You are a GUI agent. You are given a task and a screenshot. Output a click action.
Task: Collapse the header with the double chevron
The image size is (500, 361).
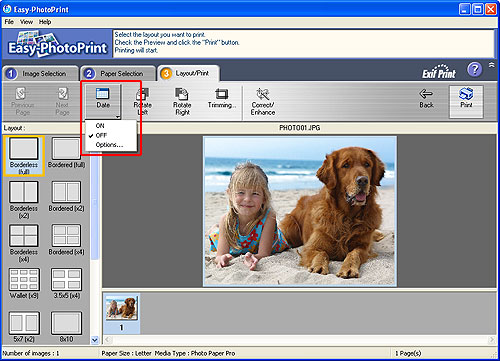pyautogui.click(x=492, y=65)
